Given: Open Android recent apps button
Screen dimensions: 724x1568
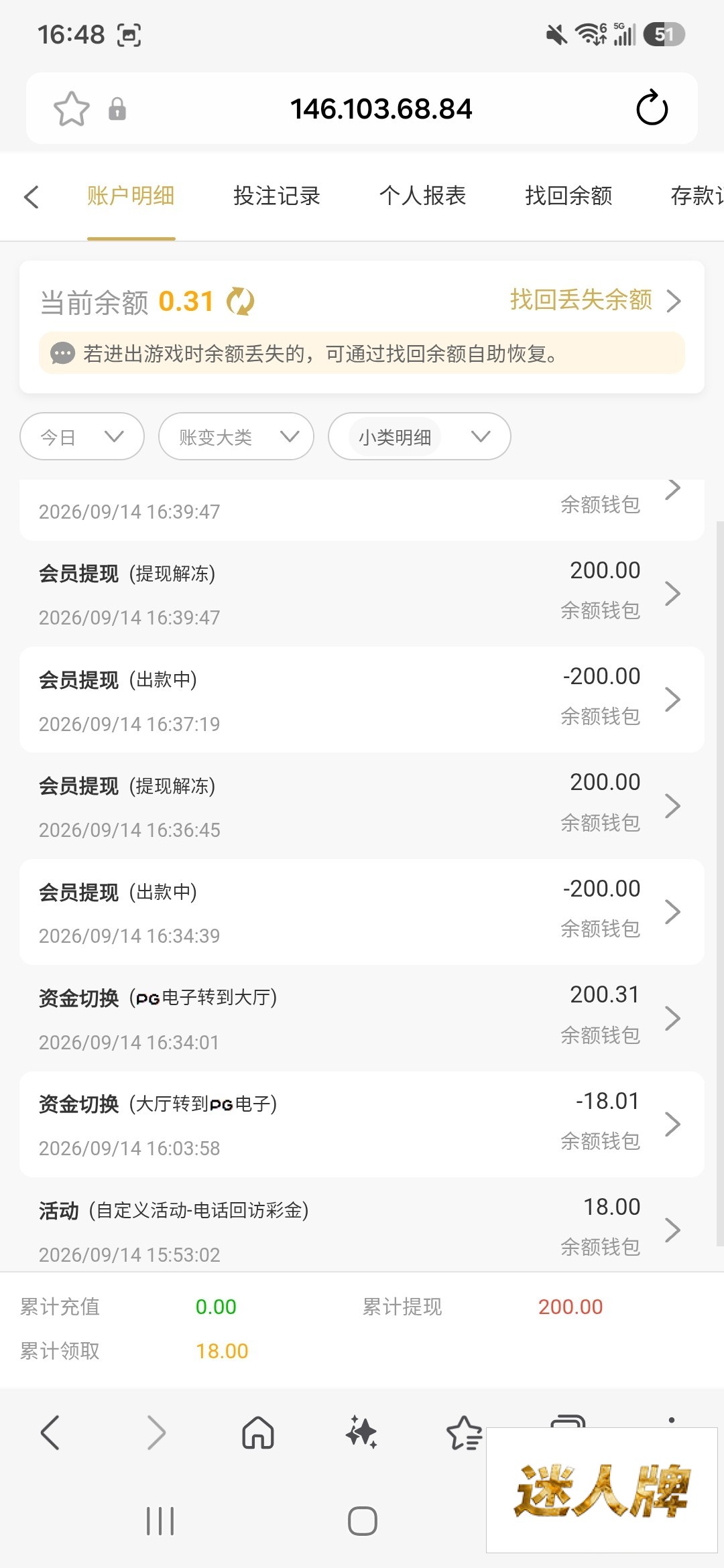Looking at the screenshot, I should tap(160, 1521).
